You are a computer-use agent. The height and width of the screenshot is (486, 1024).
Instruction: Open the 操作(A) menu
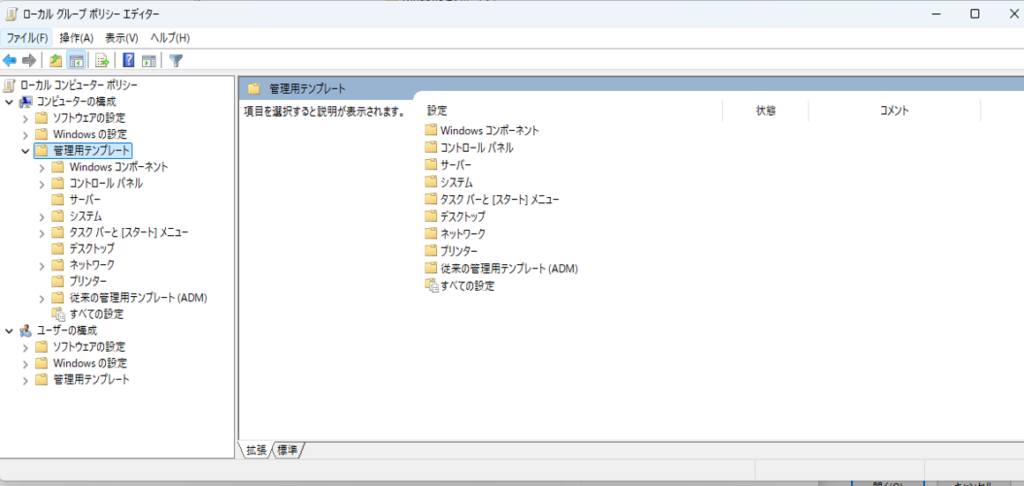click(x=74, y=38)
